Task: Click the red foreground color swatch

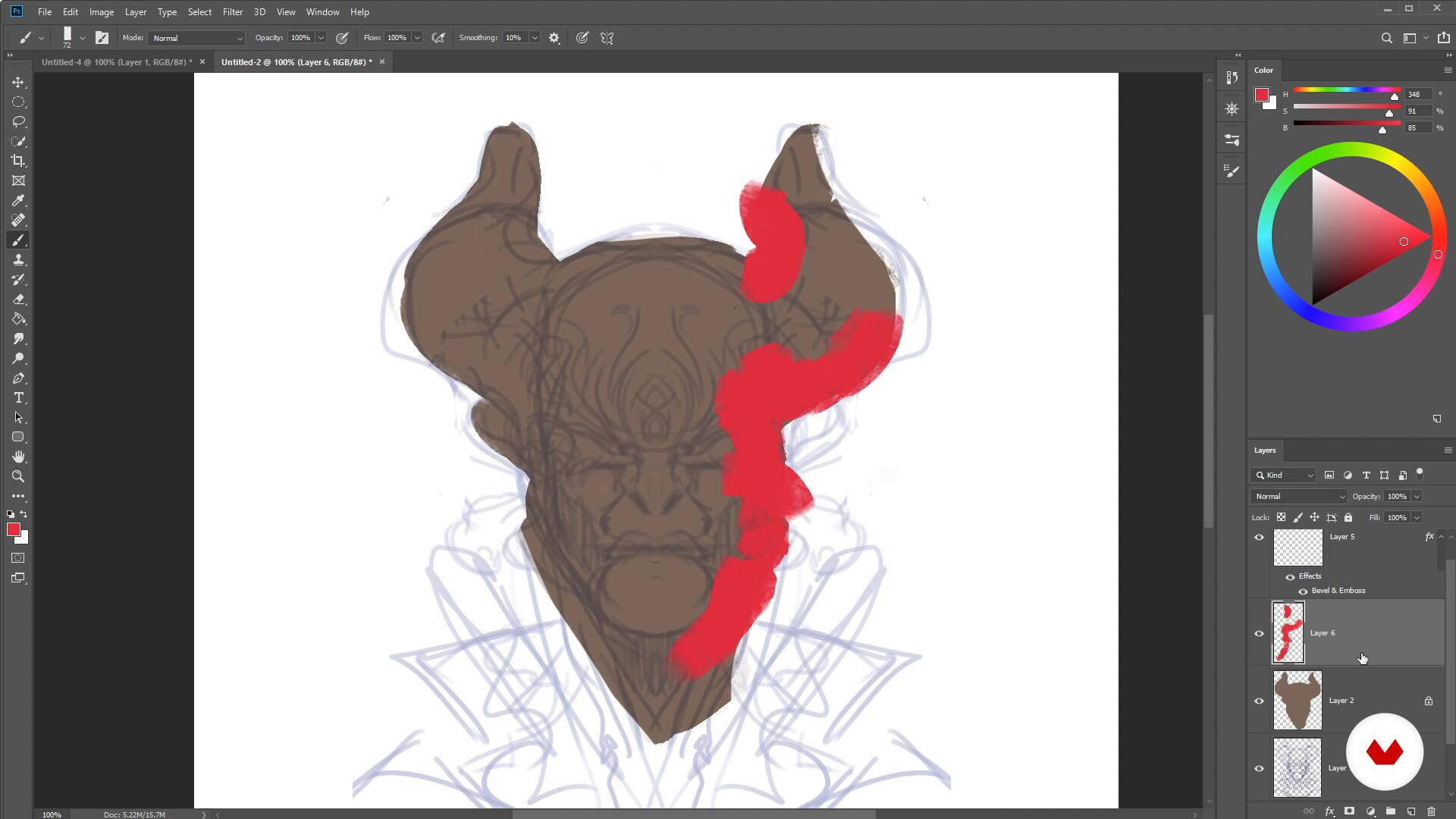Action: (13, 530)
